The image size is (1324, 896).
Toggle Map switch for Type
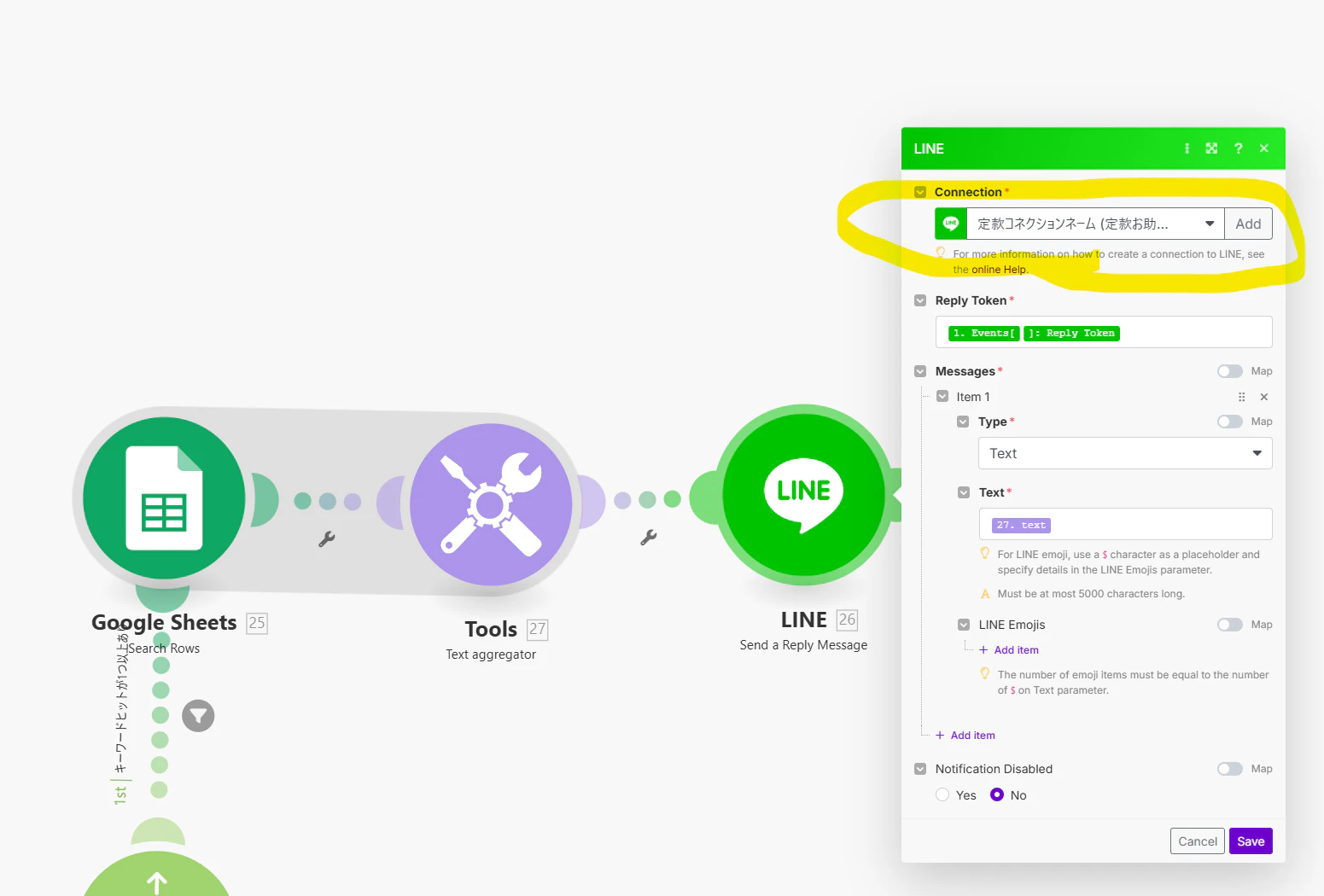tap(1230, 422)
